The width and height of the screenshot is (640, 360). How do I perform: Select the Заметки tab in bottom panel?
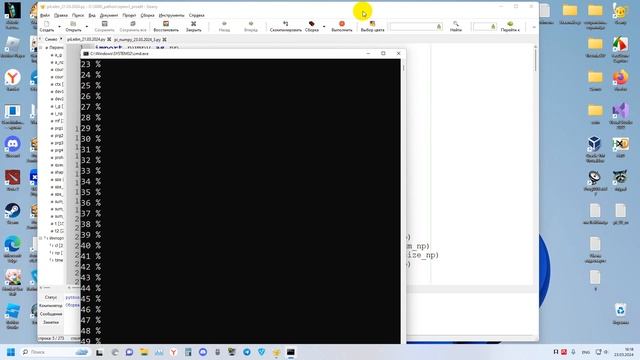51,322
